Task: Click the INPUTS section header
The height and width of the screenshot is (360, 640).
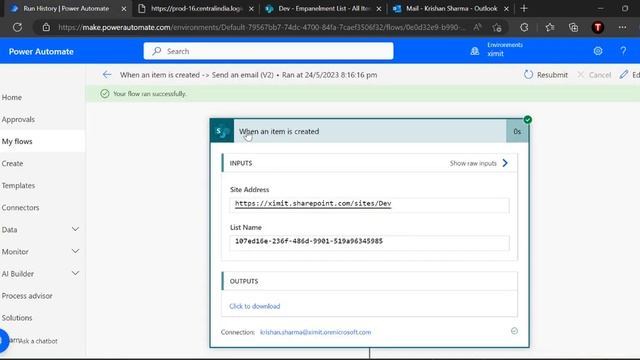Action: [369, 163]
